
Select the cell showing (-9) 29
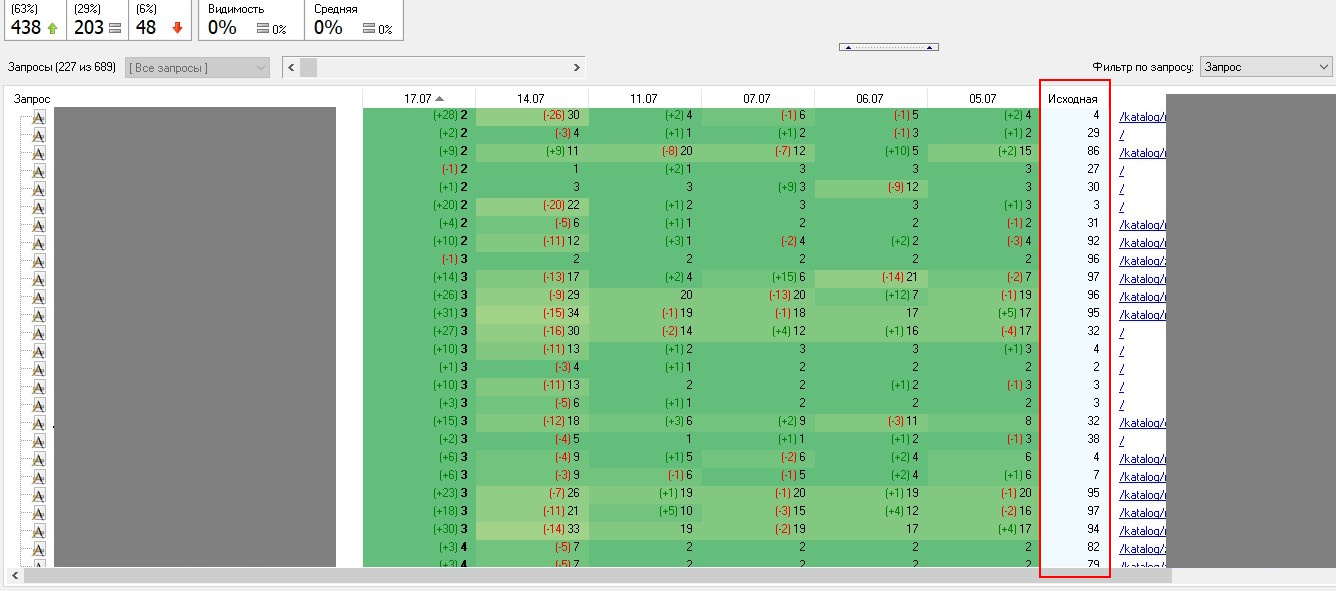[x=532, y=296]
